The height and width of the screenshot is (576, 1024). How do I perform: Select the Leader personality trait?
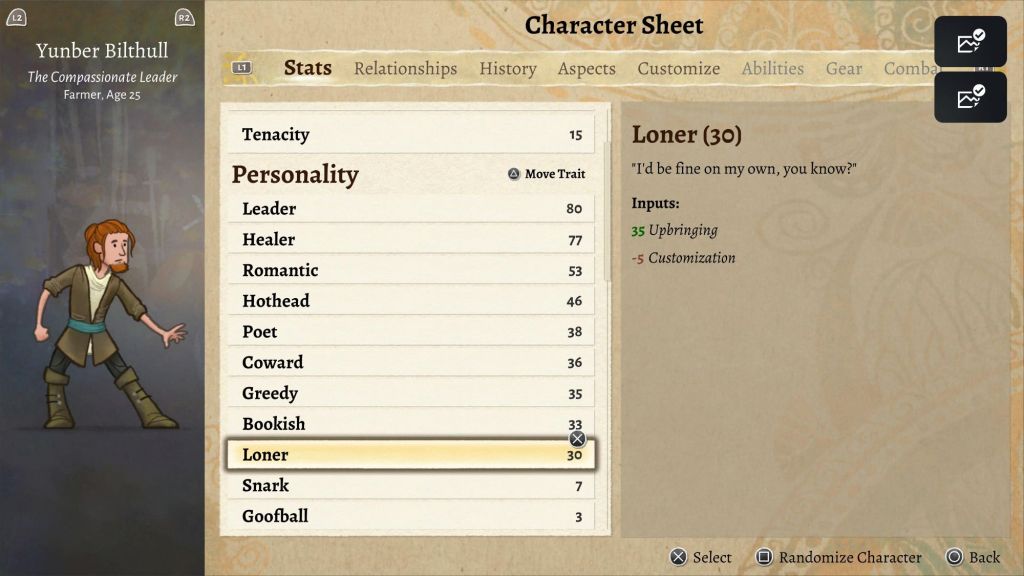412,209
